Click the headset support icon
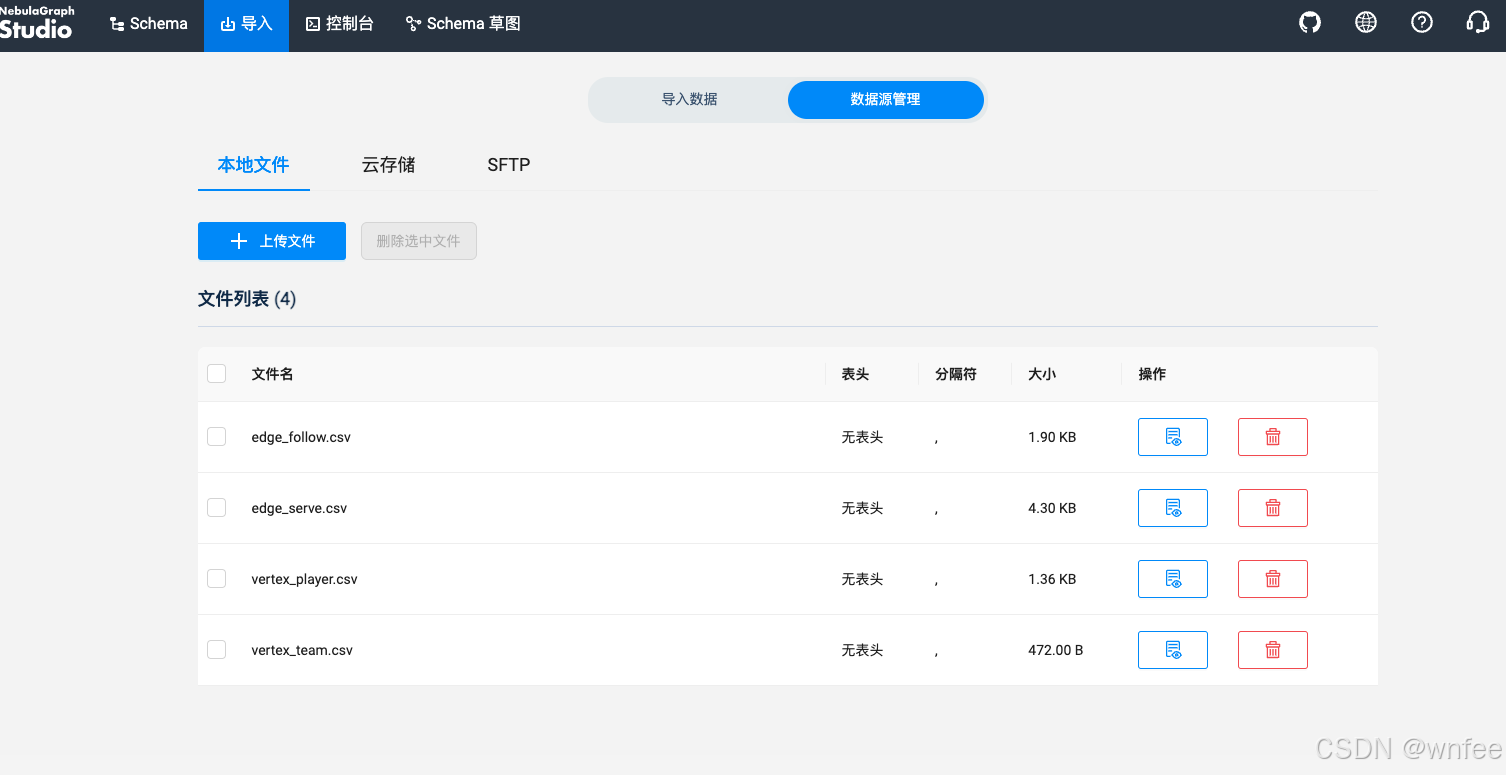Image resolution: width=1506 pixels, height=775 pixels. tap(1478, 22)
